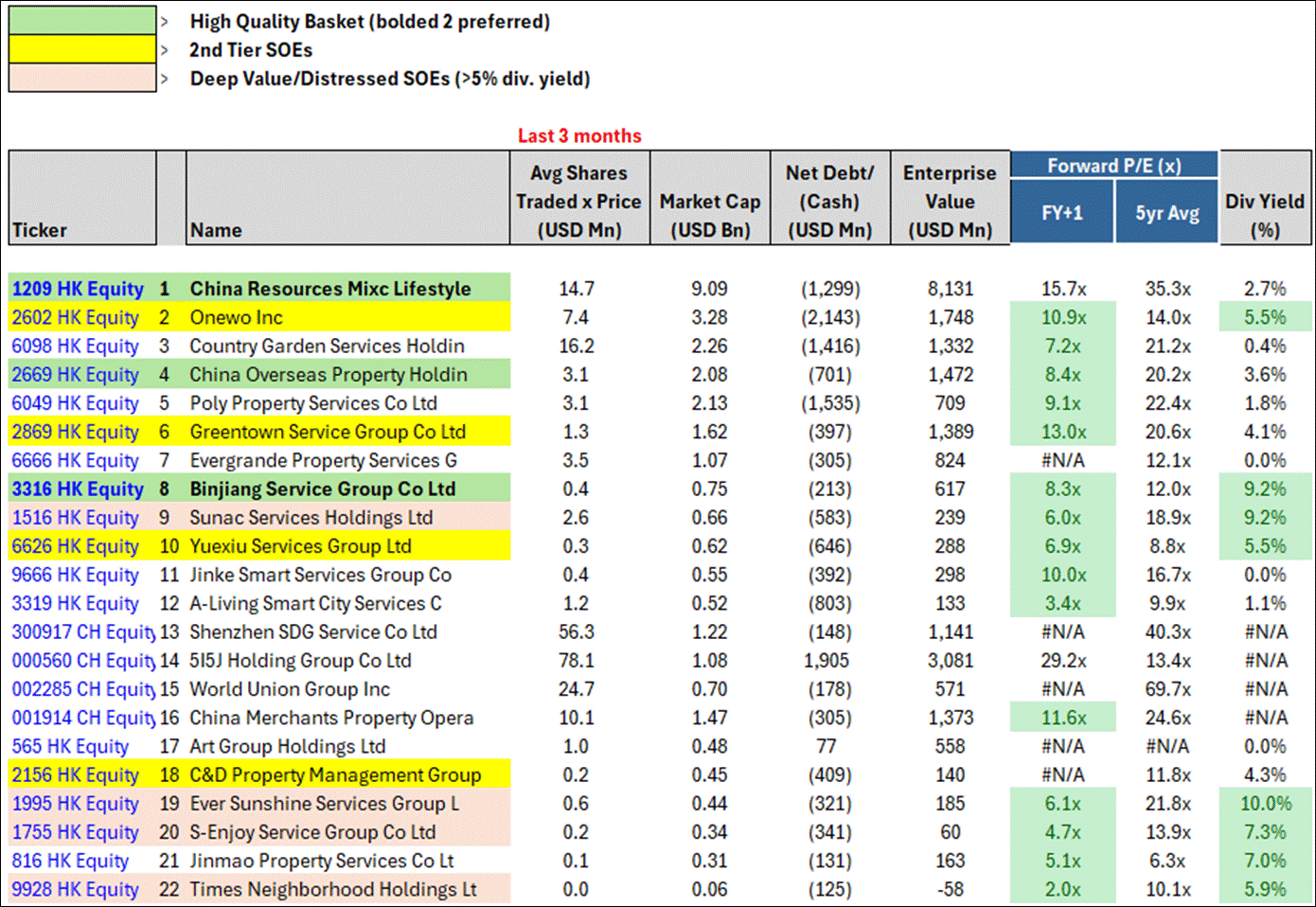The height and width of the screenshot is (907, 1316).
Task: Select the Binjiang Service Group Co Ltd cell
Action: point(347,489)
